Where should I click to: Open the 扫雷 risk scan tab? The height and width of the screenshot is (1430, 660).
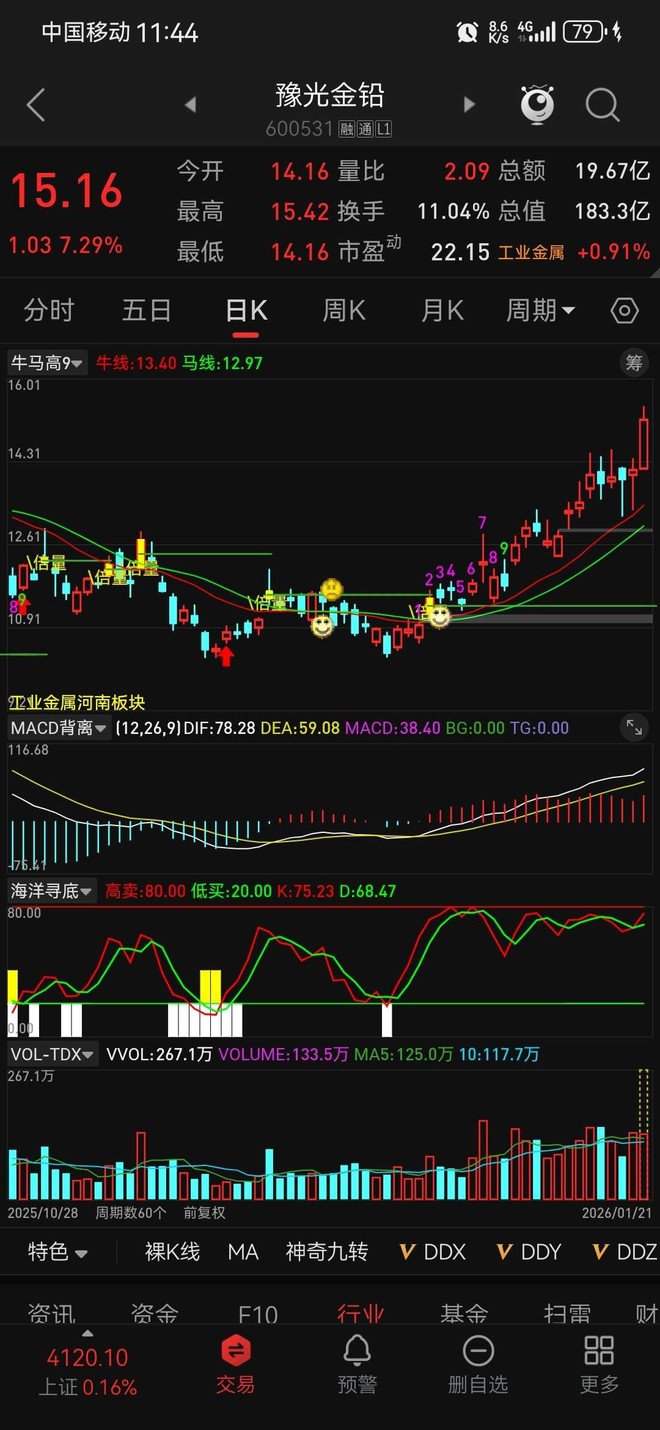[567, 1313]
